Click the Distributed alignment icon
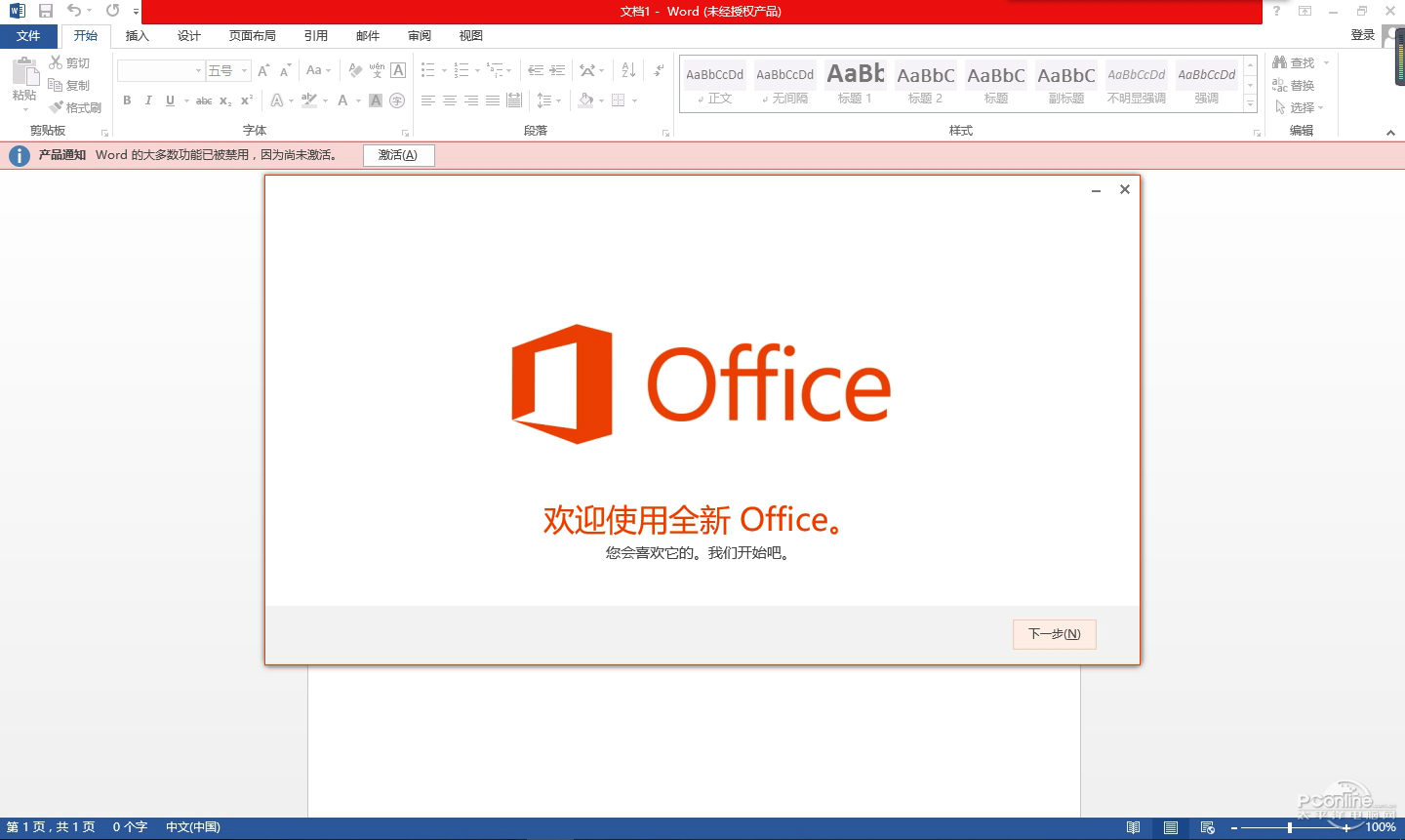The height and width of the screenshot is (840, 1405). point(514,100)
